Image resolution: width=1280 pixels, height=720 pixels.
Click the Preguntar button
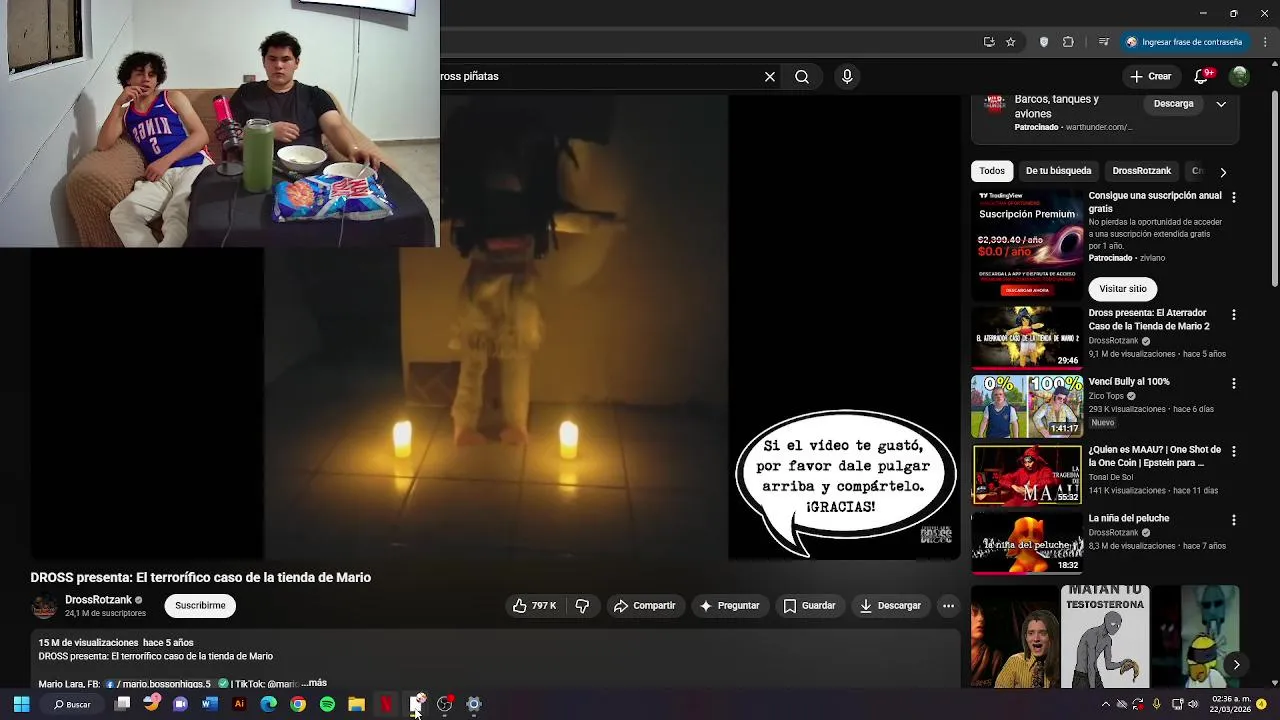pyautogui.click(x=730, y=606)
